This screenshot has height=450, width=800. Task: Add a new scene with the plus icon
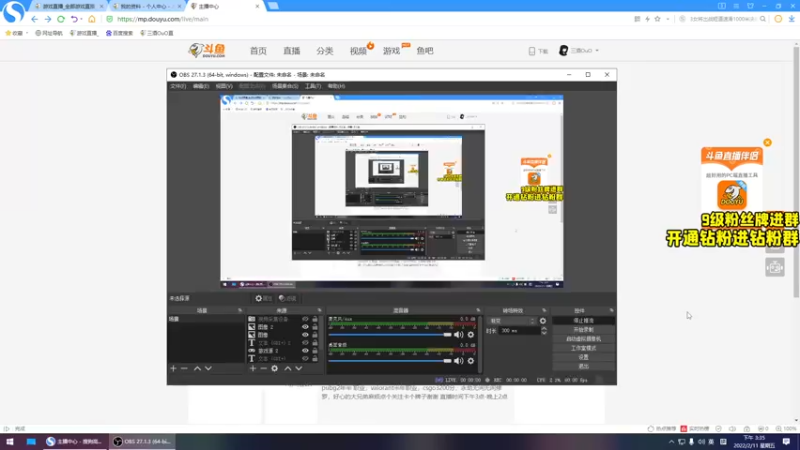[173, 368]
